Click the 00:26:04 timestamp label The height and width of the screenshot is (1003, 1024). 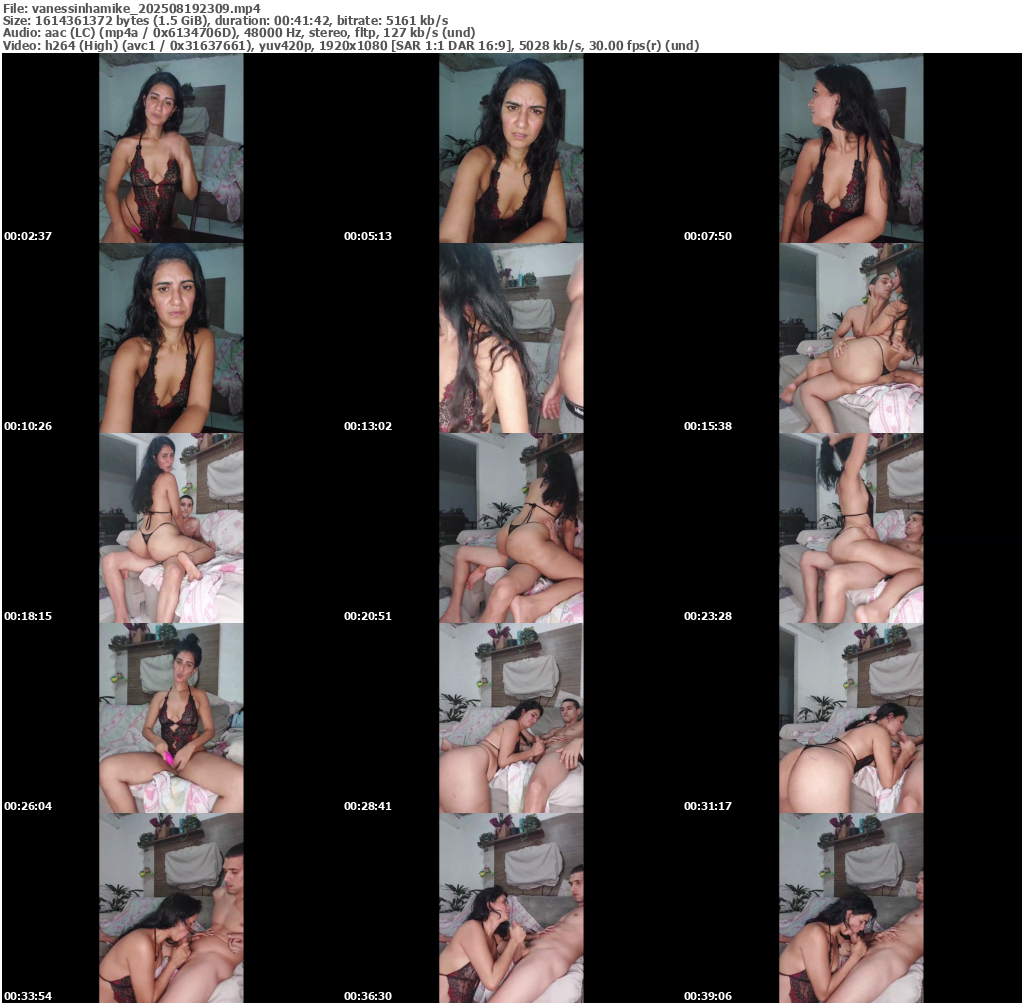pyautogui.click(x=28, y=806)
